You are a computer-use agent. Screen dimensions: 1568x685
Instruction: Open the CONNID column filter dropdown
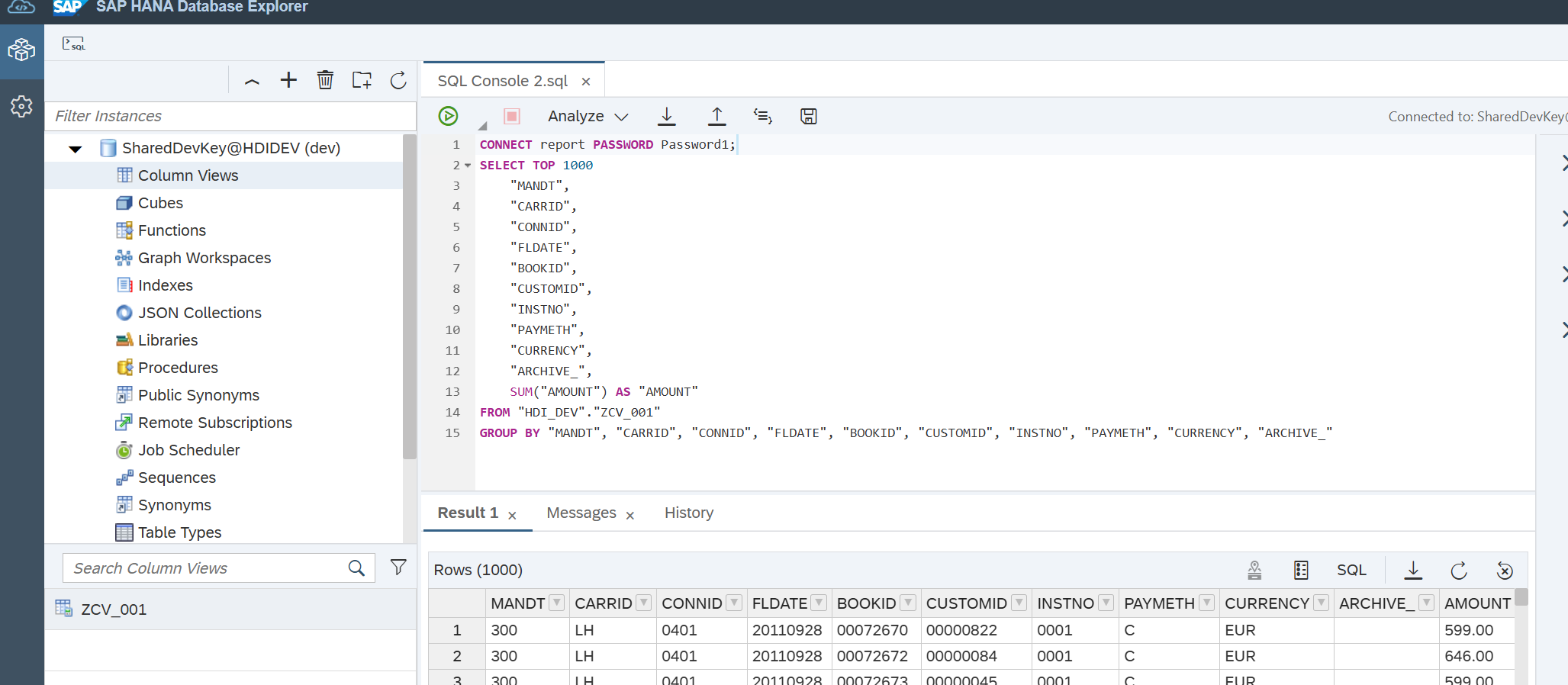(x=734, y=603)
